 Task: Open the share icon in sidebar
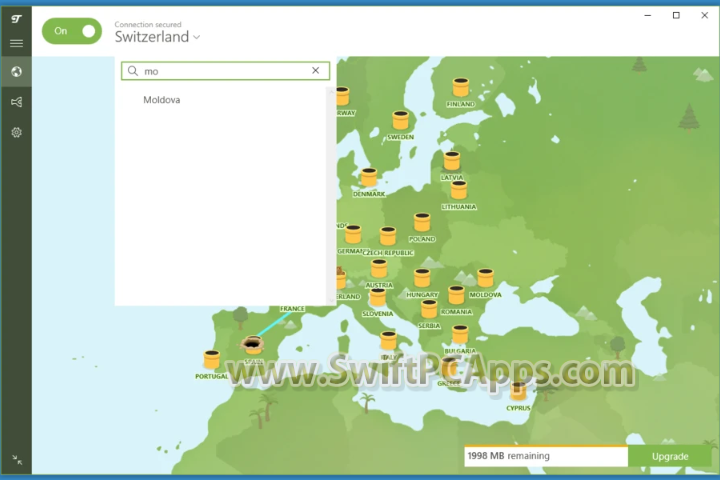click(17, 102)
